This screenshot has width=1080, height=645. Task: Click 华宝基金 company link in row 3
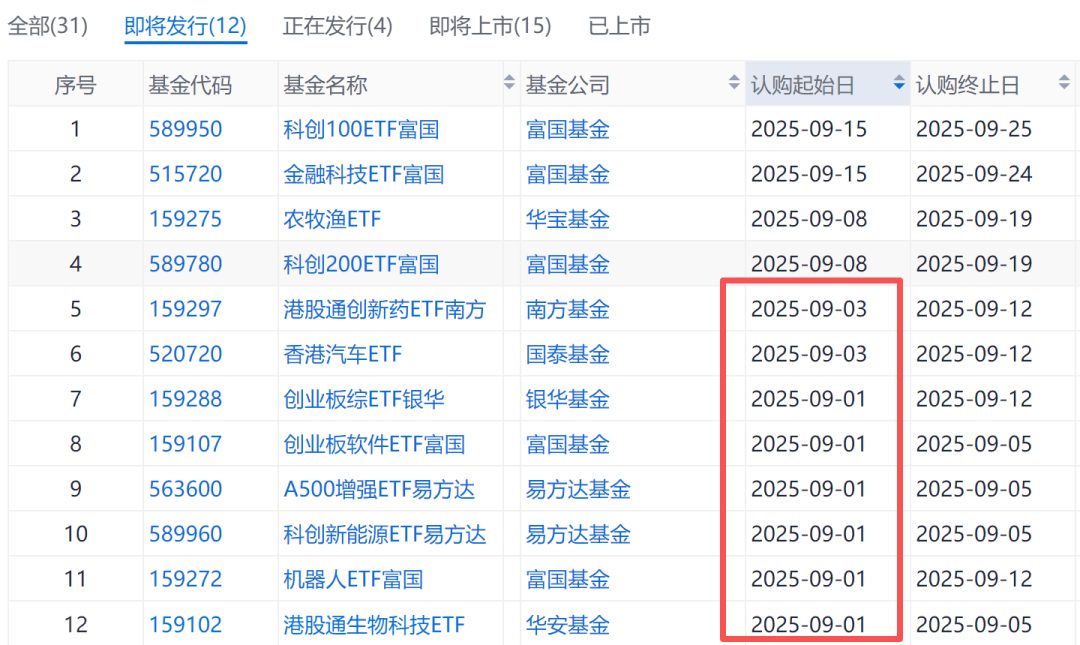coord(568,219)
